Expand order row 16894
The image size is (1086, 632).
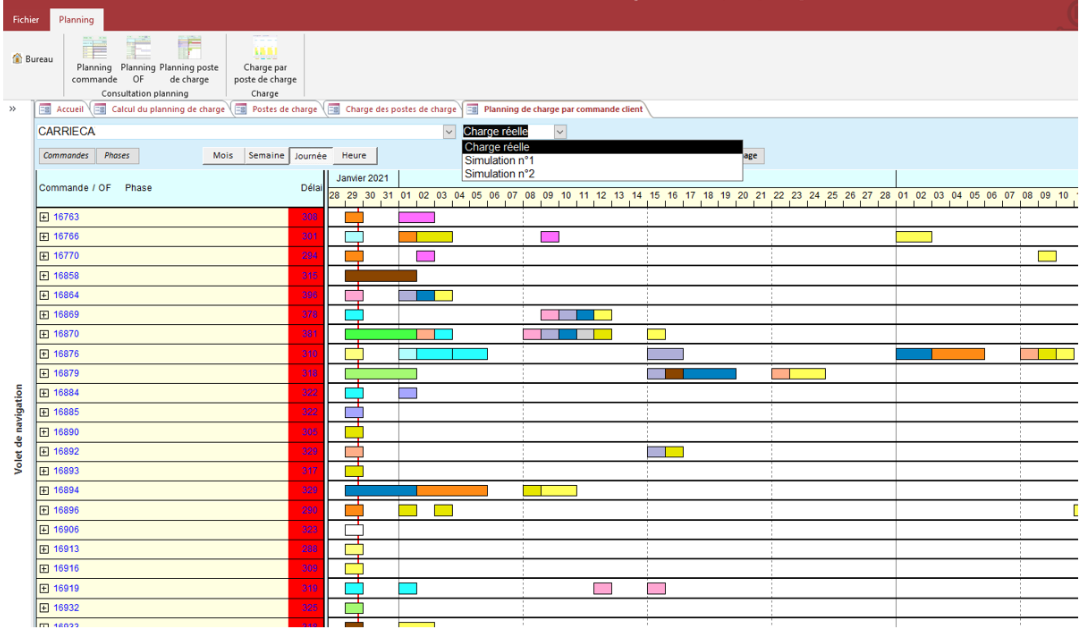click(x=42, y=490)
